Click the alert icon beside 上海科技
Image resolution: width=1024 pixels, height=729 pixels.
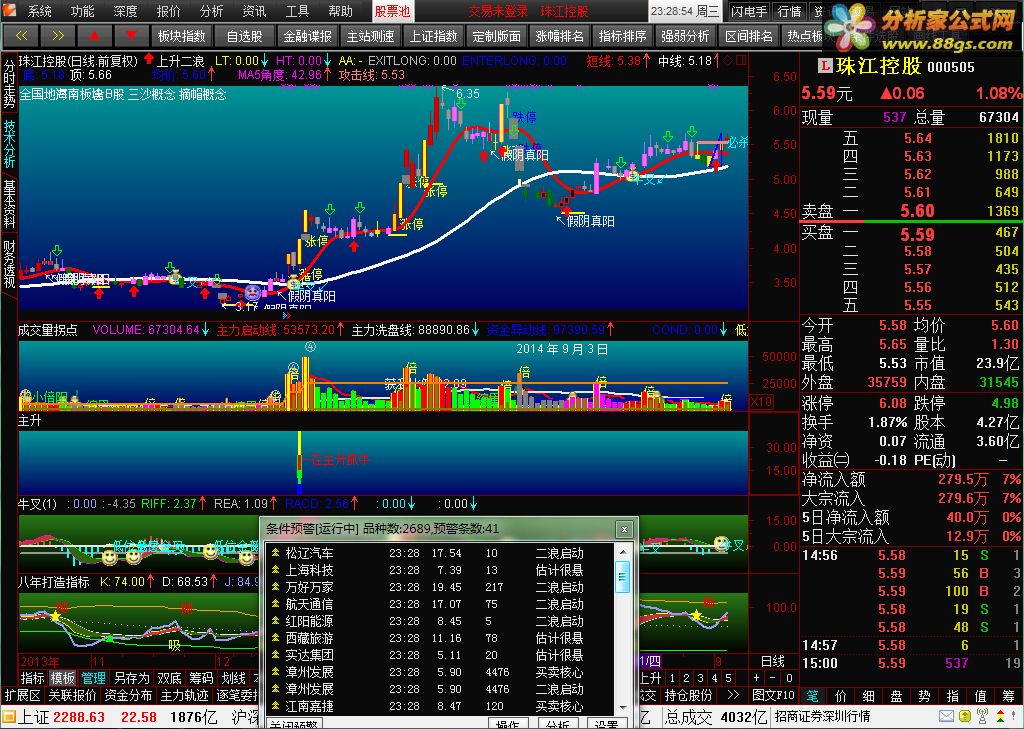pyautogui.click(x=276, y=570)
